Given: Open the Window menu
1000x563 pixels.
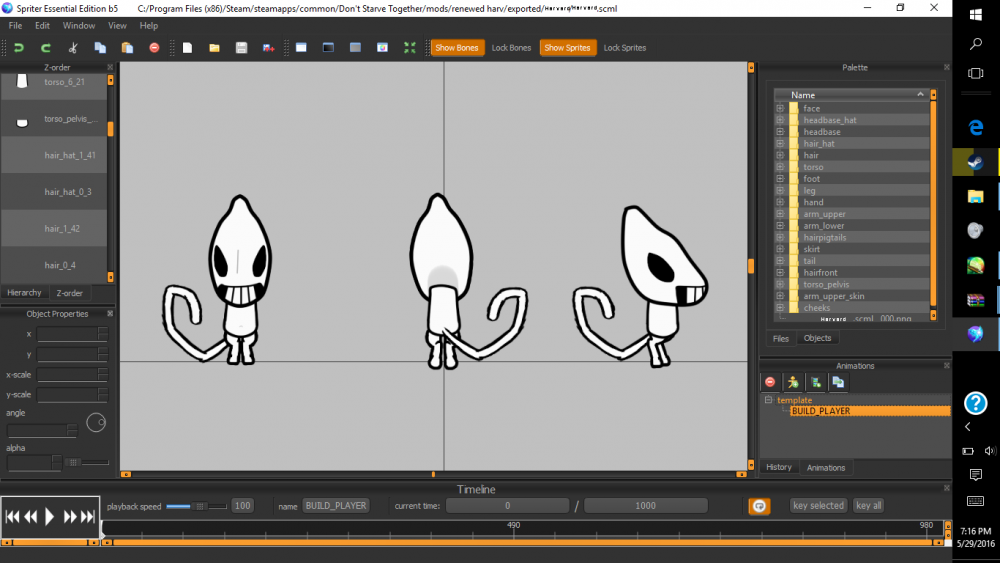Looking at the screenshot, I should click(x=78, y=26).
